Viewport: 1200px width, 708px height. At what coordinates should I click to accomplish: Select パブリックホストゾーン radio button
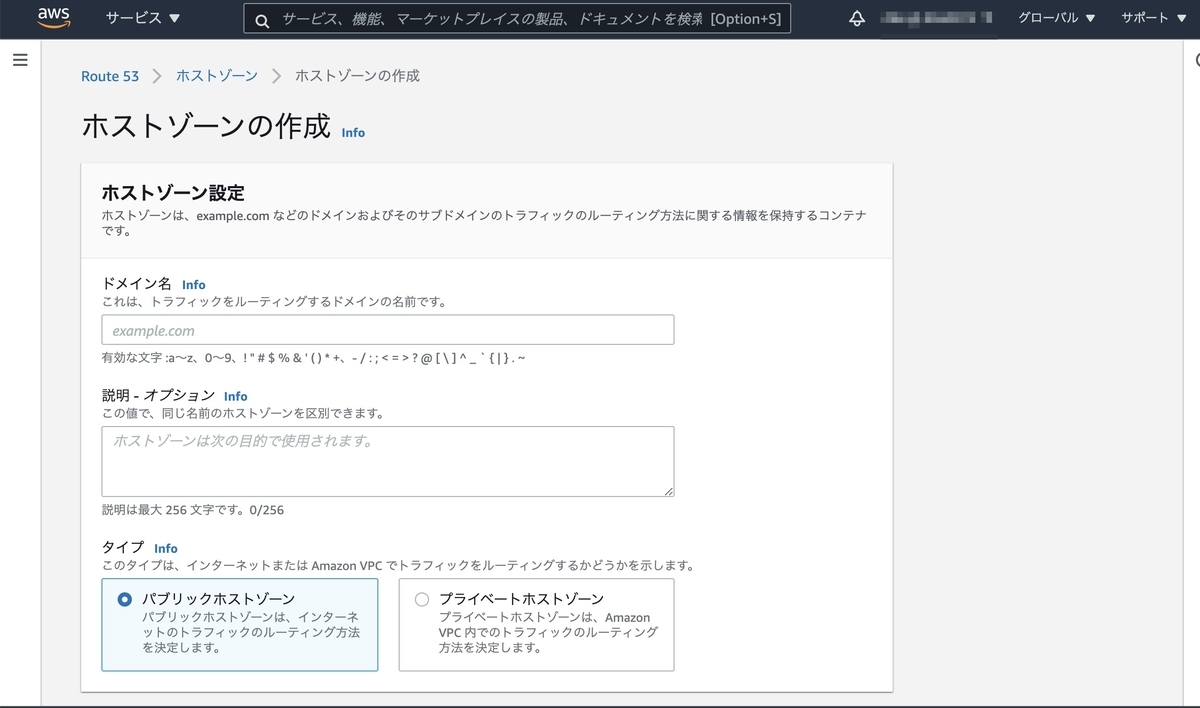(x=125, y=599)
